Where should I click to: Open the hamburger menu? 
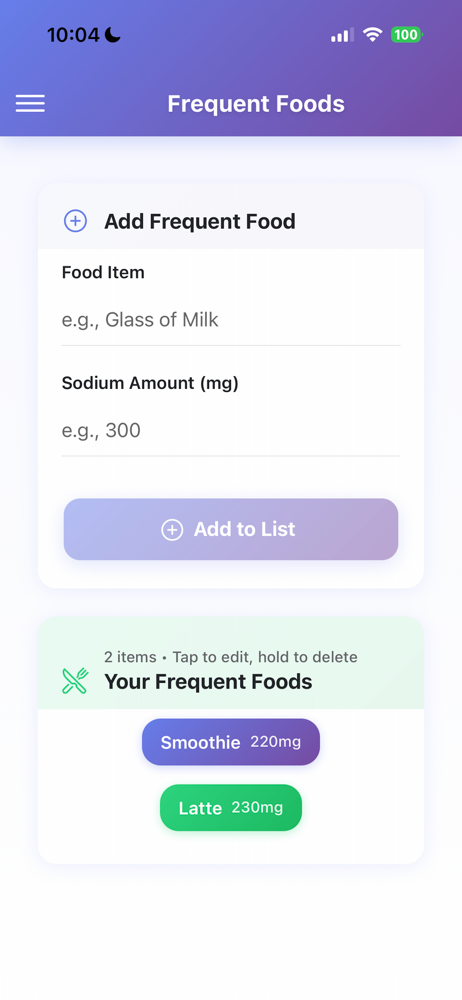pyautogui.click(x=30, y=103)
